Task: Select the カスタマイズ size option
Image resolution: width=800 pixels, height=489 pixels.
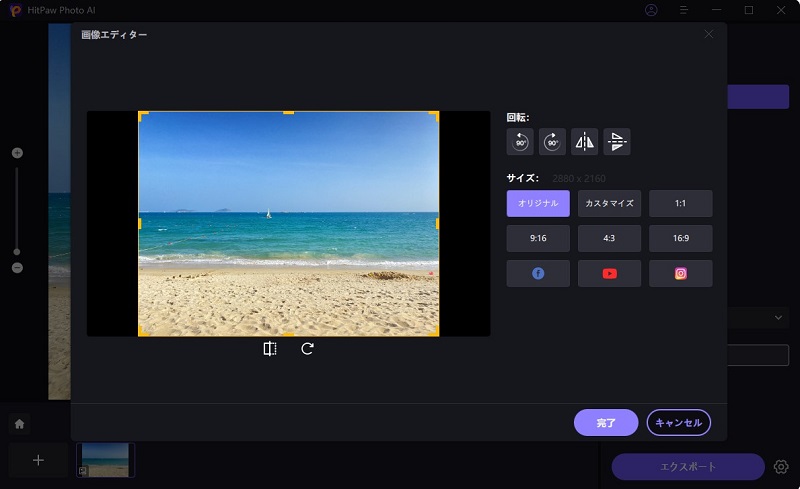Action: point(609,203)
